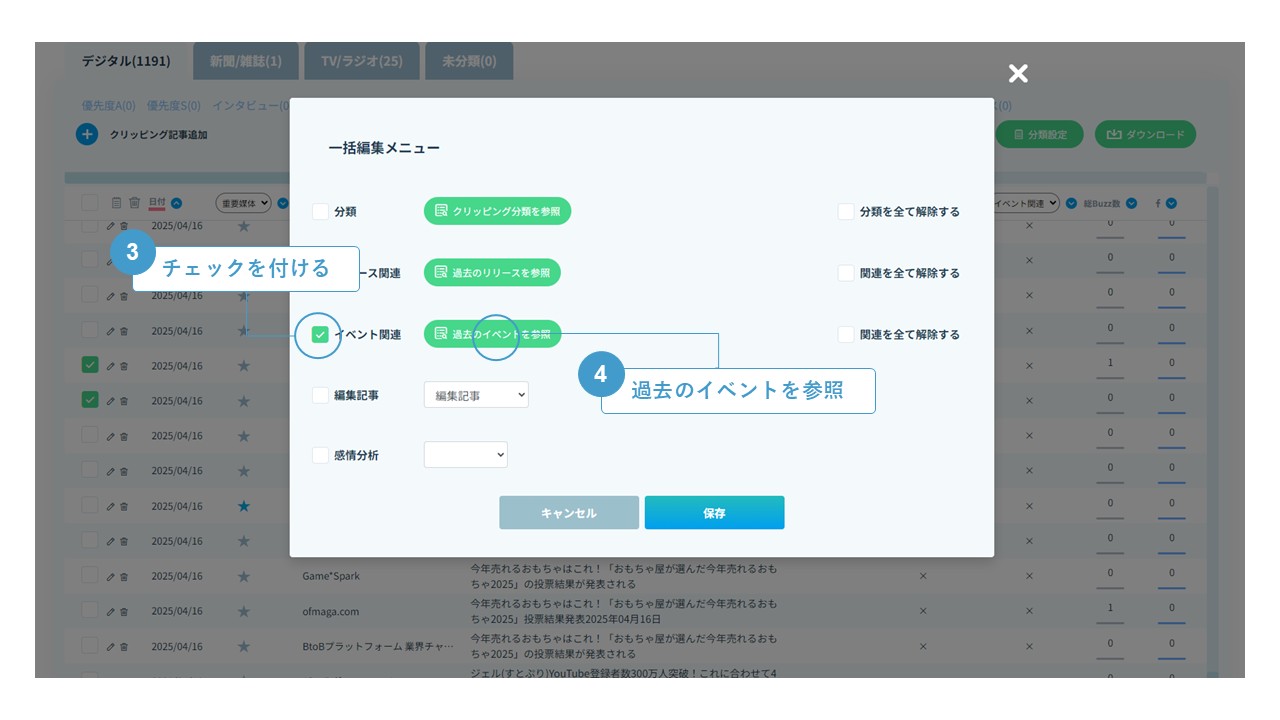Open the 重要媒体 filter dropdown
1280x720 pixels.
click(244, 203)
